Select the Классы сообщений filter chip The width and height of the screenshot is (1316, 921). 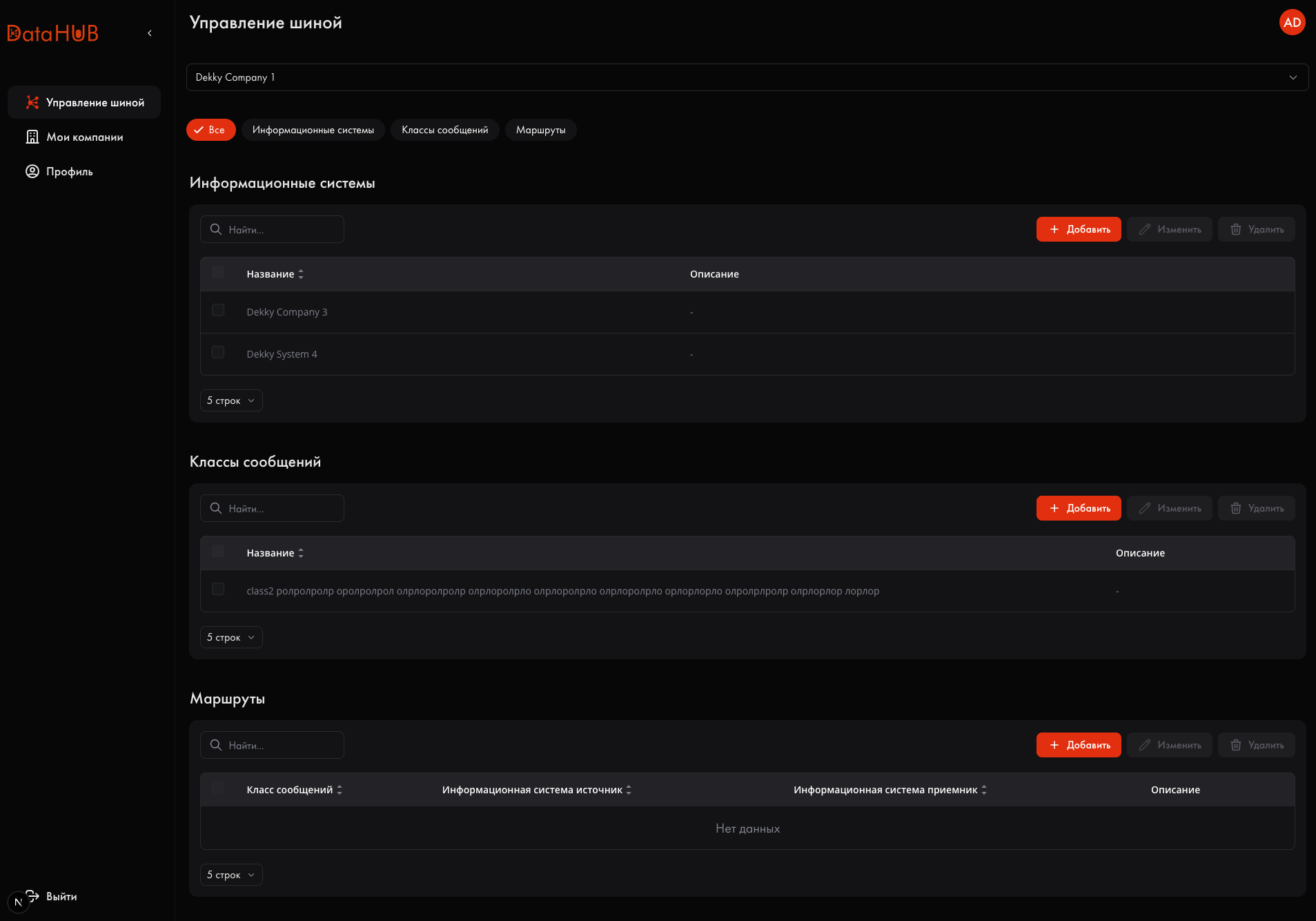[x=445, y=130]
